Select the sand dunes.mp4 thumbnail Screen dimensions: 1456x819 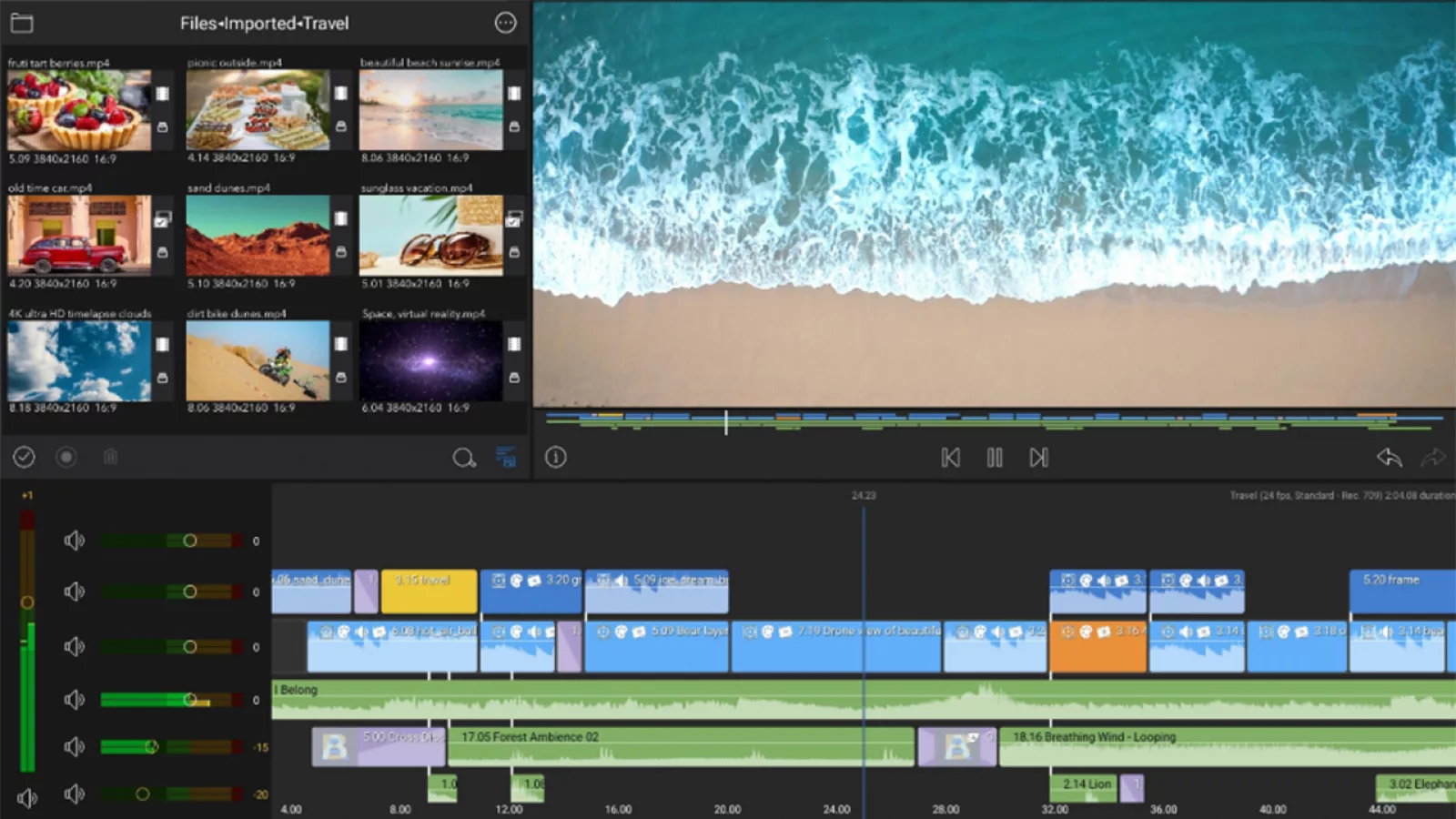pos(258,236)
